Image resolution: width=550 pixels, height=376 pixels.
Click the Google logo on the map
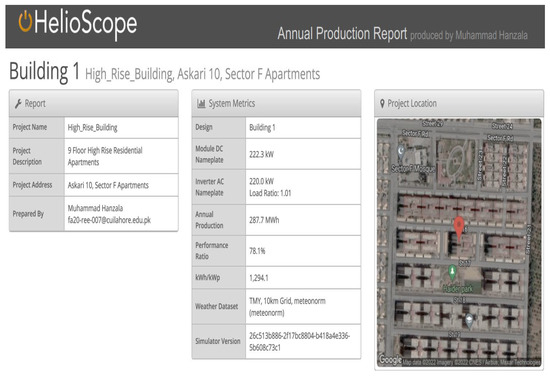tap(390, 360)
